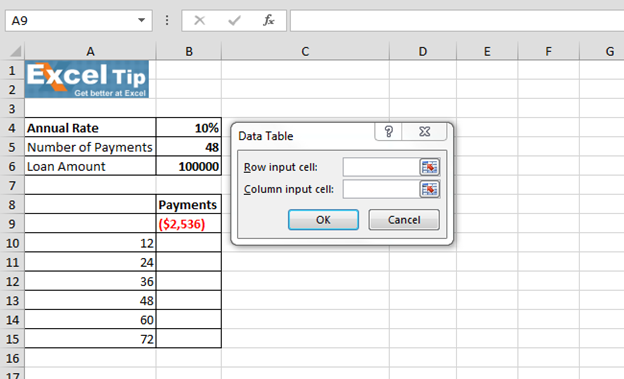Select column A header
This screenshot has height=379, width=624.
tap(90, 51)
